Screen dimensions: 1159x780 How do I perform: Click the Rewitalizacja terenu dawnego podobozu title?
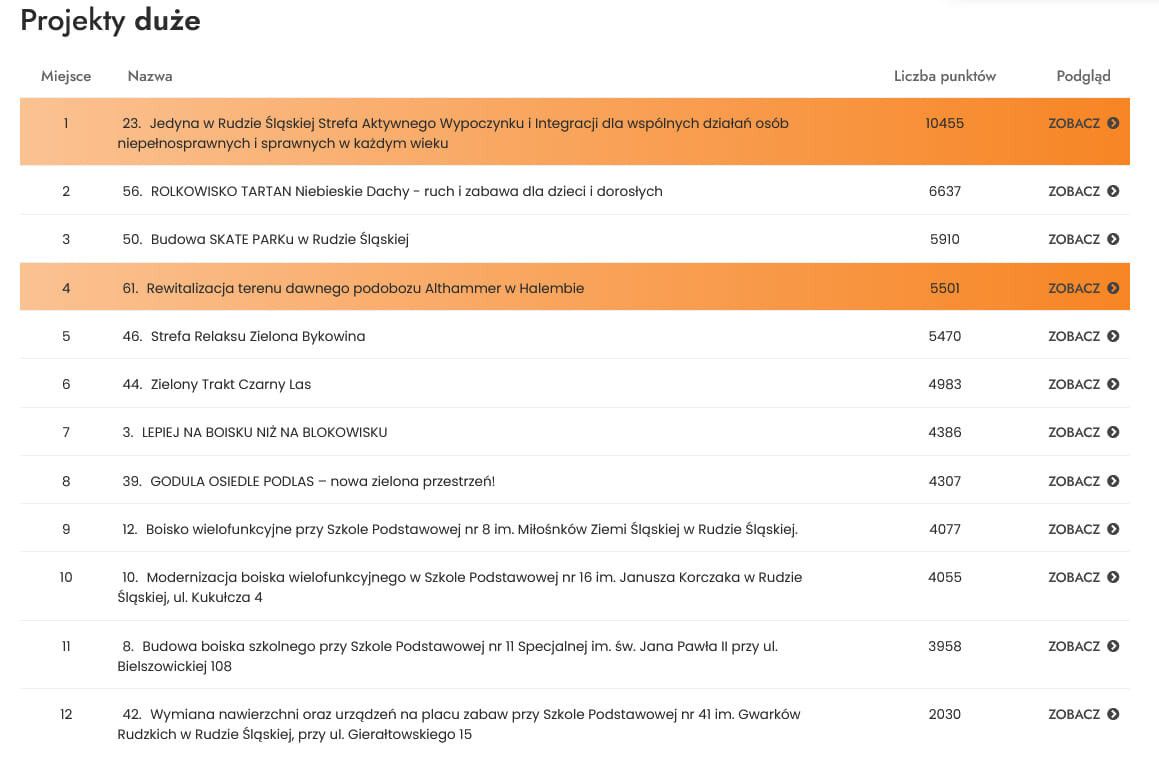(365, 289)
